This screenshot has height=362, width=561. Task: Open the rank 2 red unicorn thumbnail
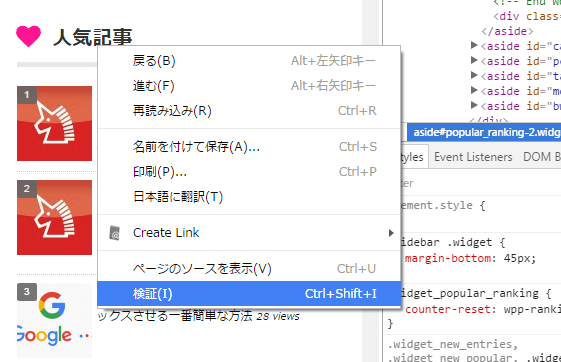click(x=54, y=217)
